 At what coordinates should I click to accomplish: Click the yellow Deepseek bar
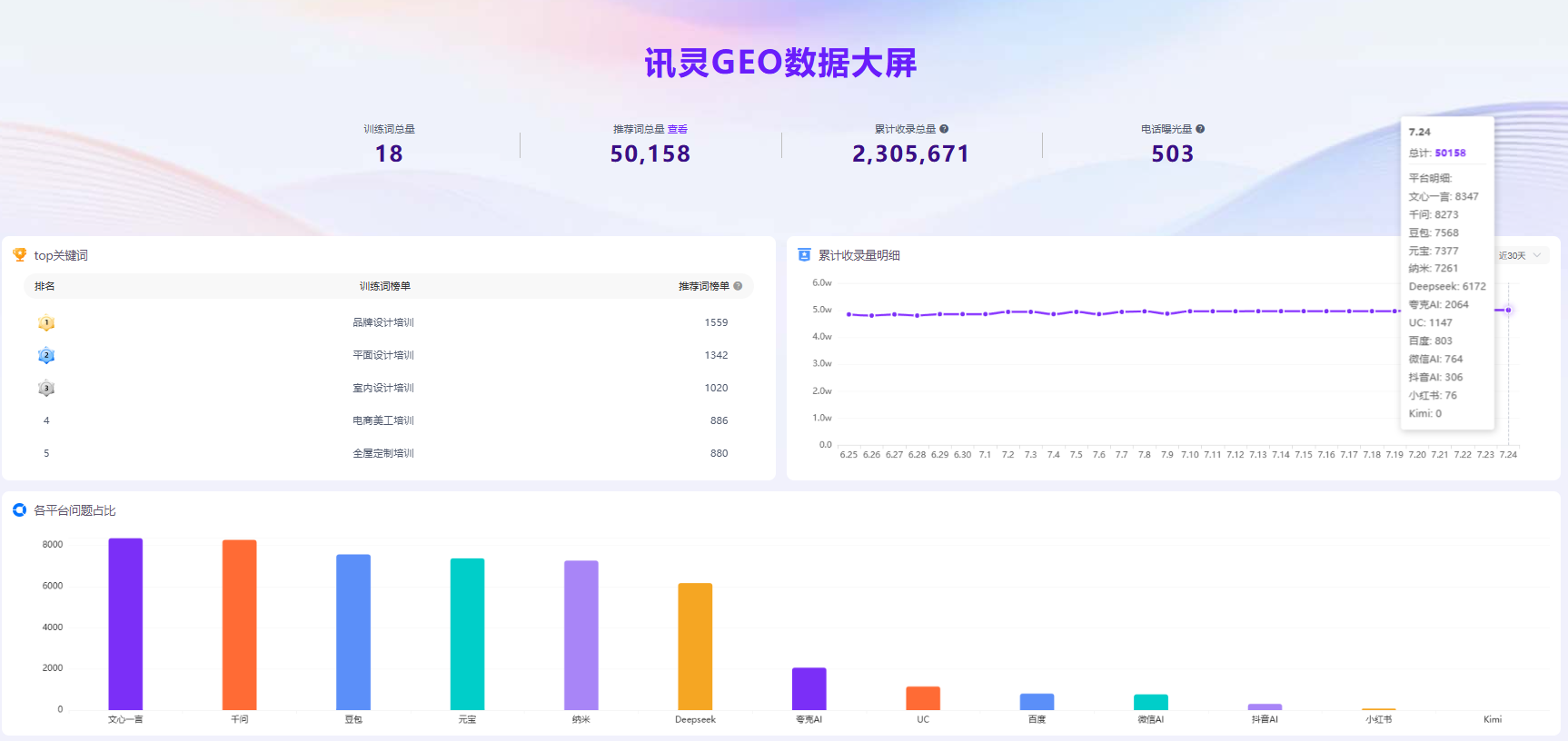coord(695,647)
